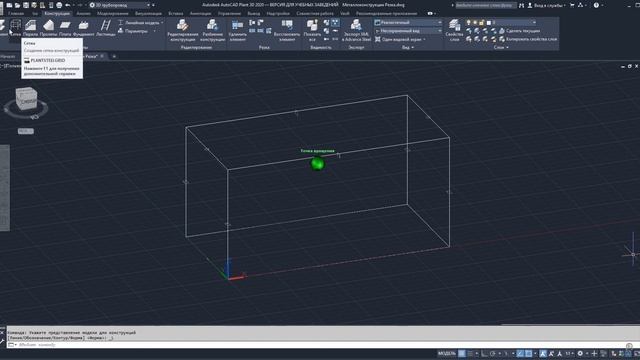
Task: Click the lightbulb layer on/off icon
Action: pos(469,22)
